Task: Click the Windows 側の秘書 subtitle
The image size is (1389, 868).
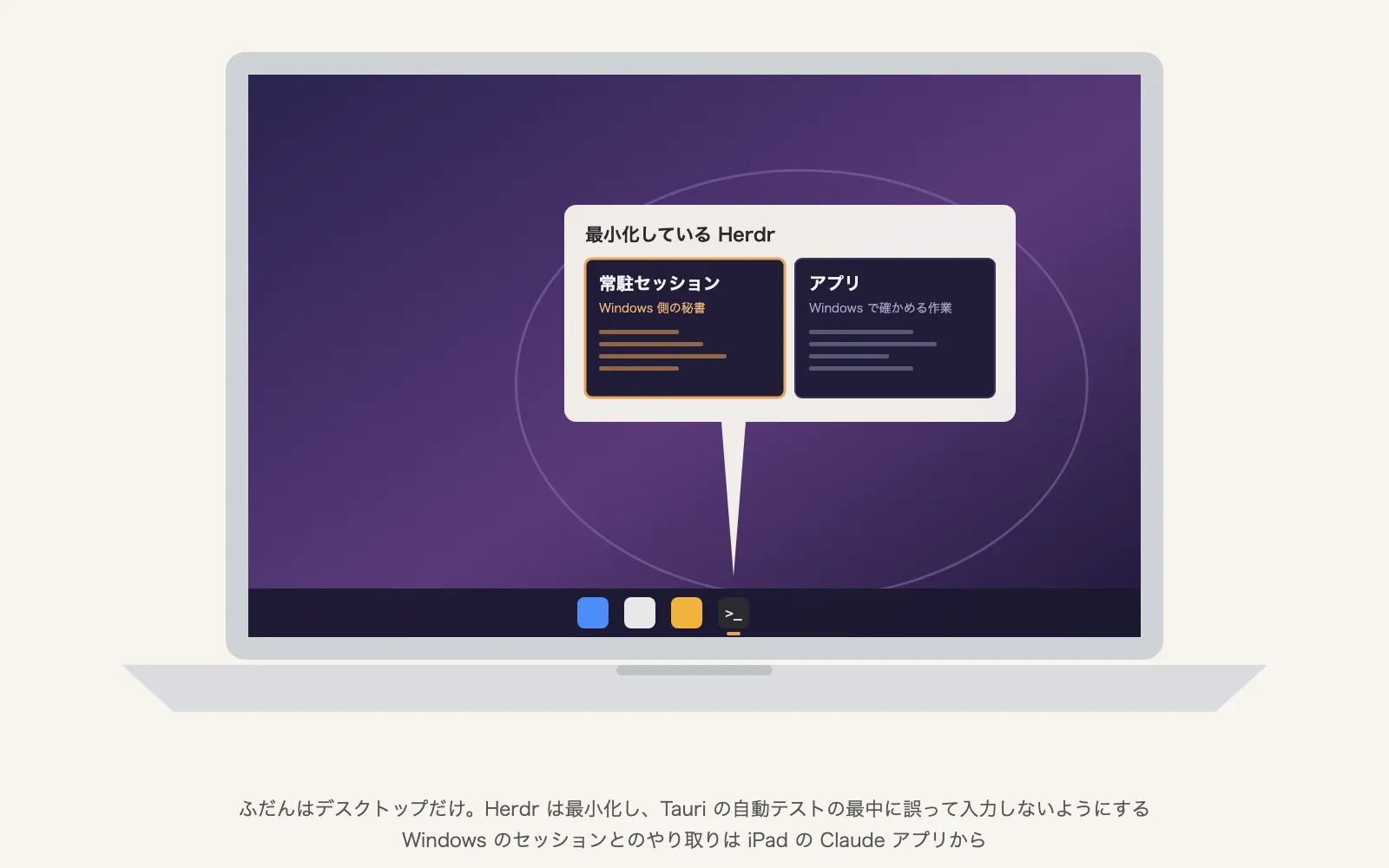Action: pyautogui.click(x=652, y=308)
